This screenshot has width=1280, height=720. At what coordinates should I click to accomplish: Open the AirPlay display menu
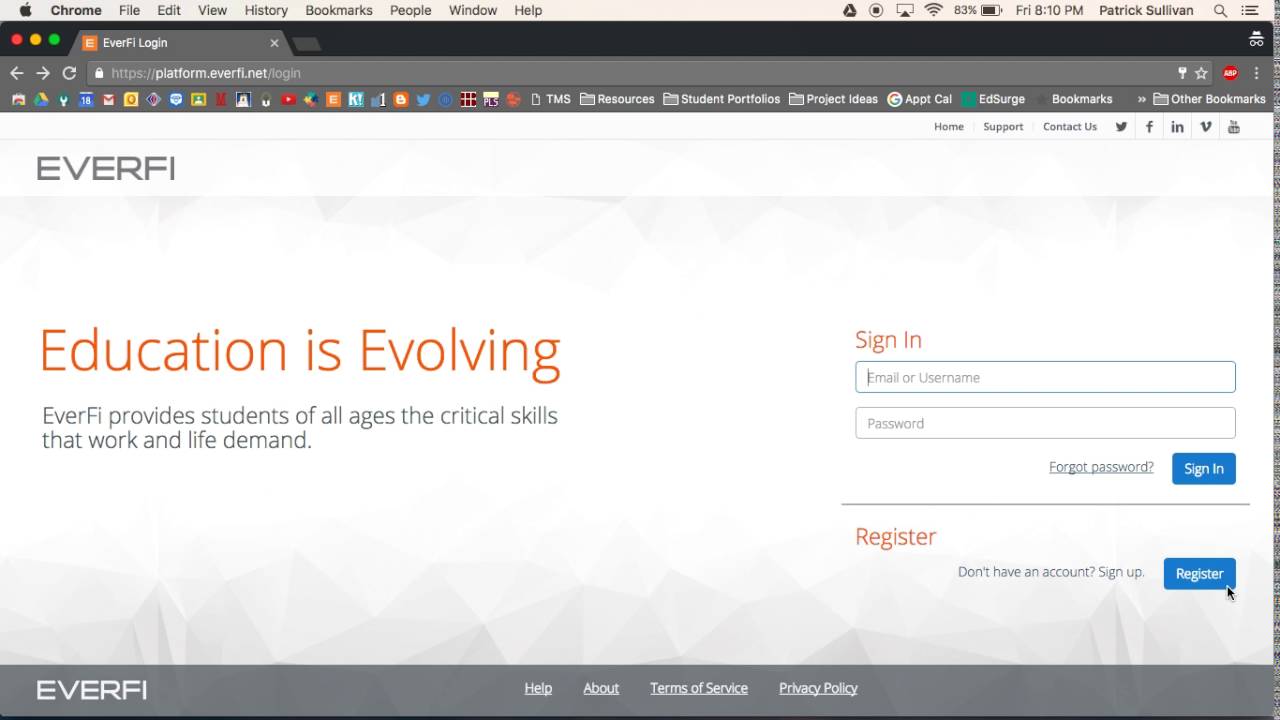(x=905, y=10)
